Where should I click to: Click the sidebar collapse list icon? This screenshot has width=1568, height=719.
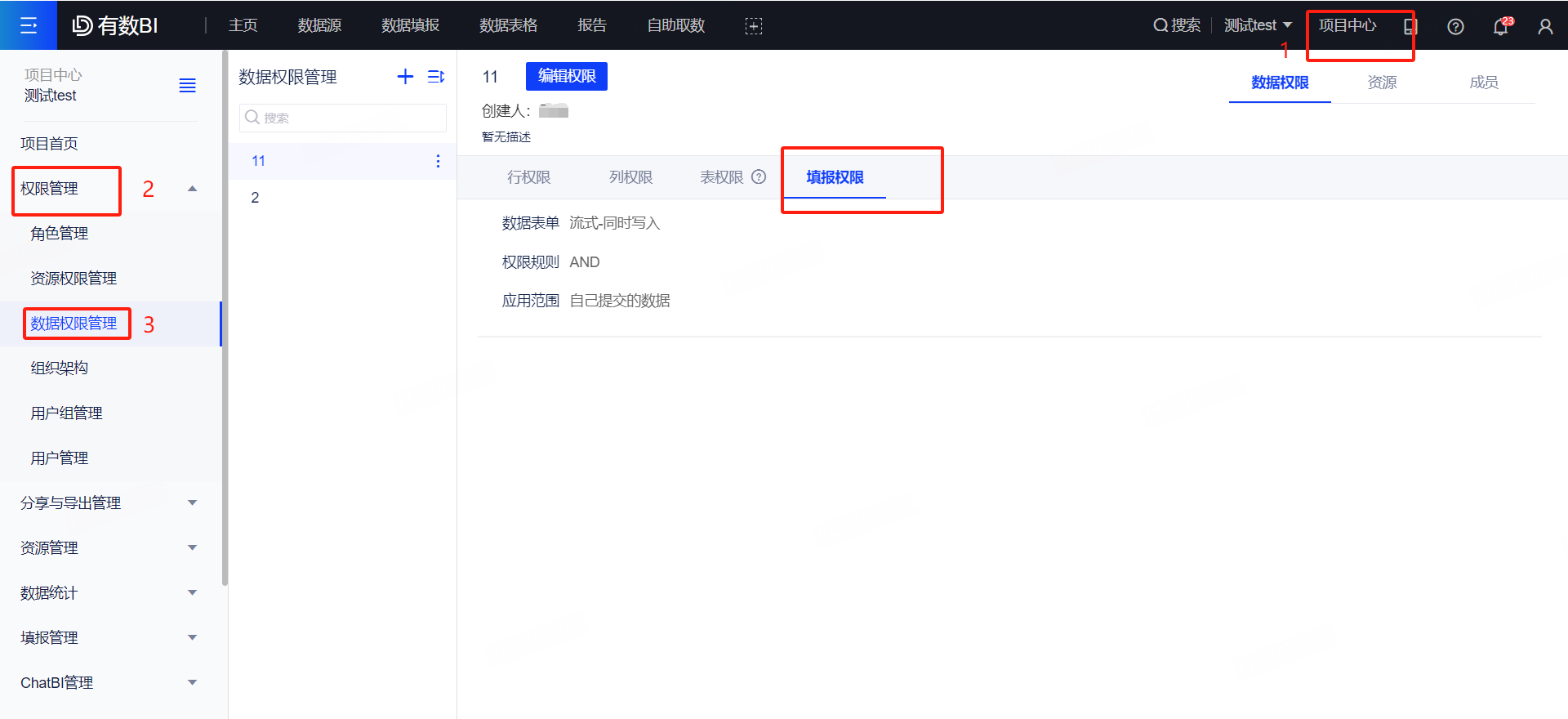coord(187,86)
